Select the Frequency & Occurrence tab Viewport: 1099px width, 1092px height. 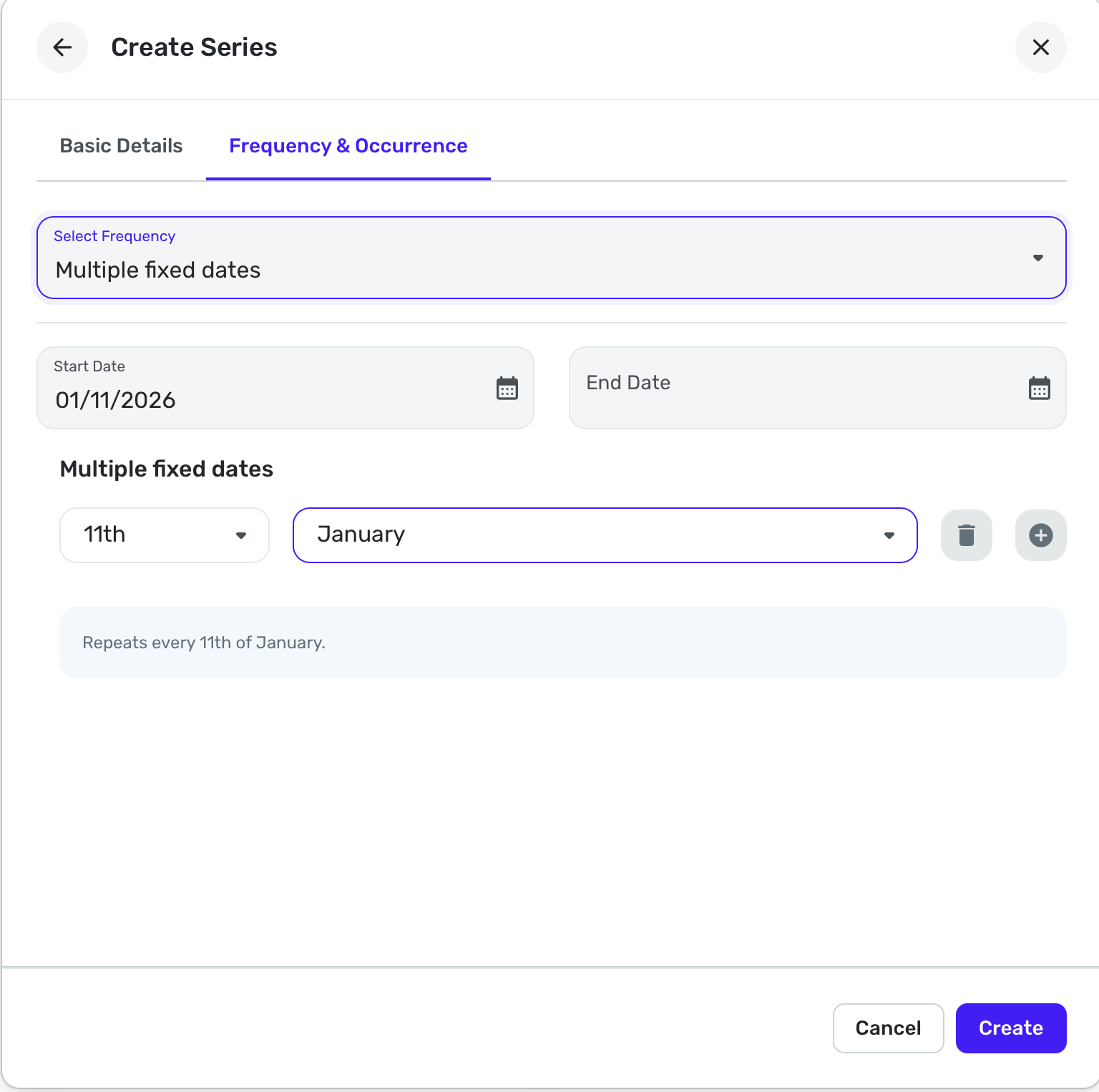point(348,146)
